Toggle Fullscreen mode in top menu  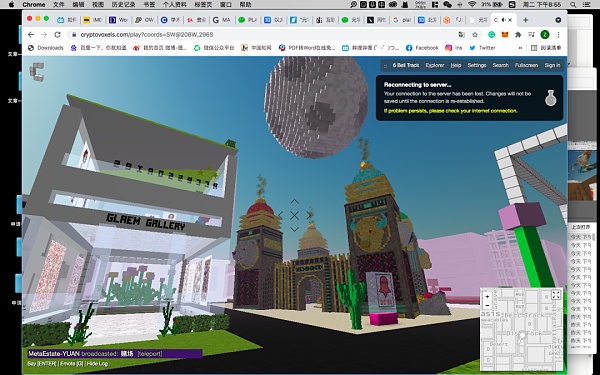tap(526, 65)
